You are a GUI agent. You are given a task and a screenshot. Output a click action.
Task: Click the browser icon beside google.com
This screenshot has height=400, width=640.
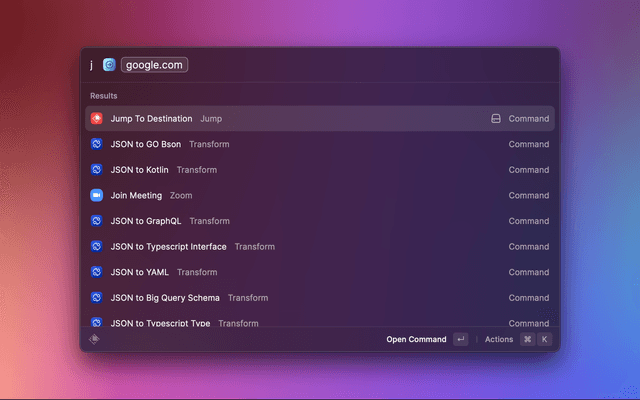pyautogui.click(x=109, y=65)
